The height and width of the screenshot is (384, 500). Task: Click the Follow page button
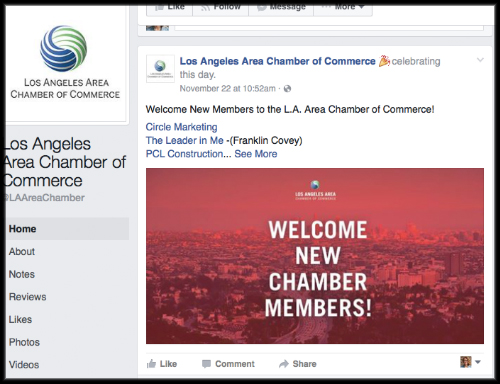click(220, 9)
